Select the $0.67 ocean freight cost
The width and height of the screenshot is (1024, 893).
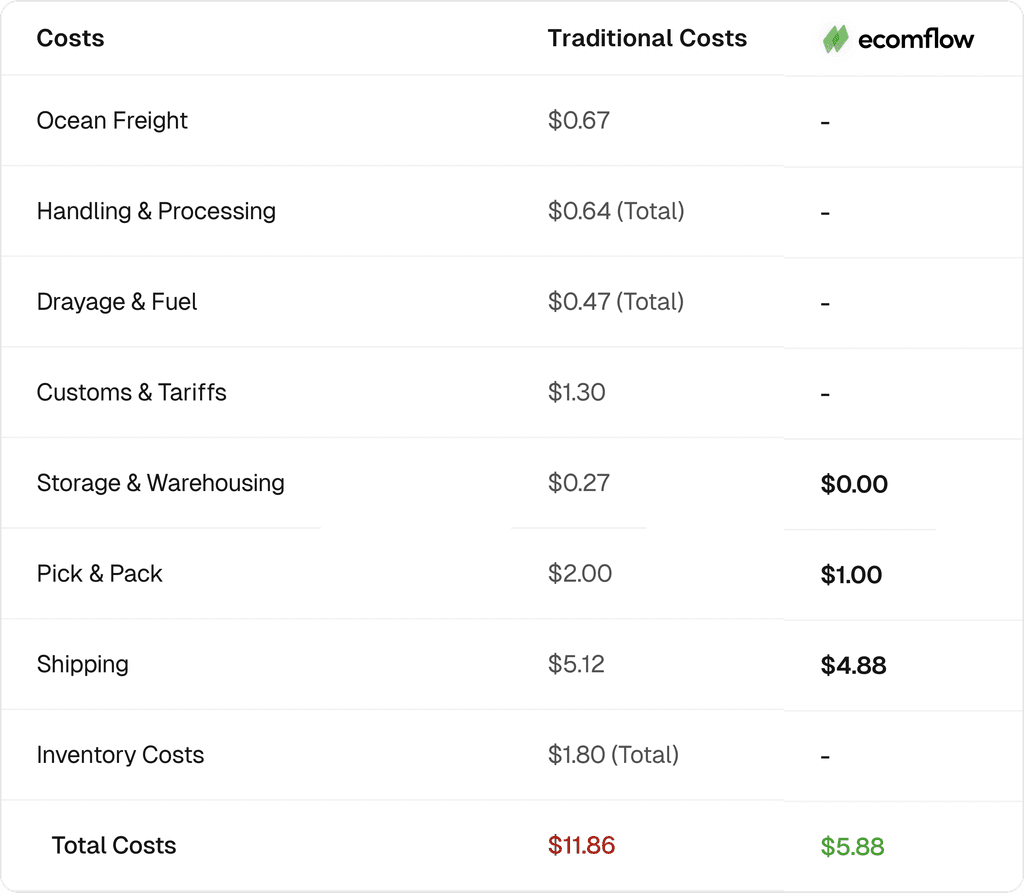[x=578, y=121]
